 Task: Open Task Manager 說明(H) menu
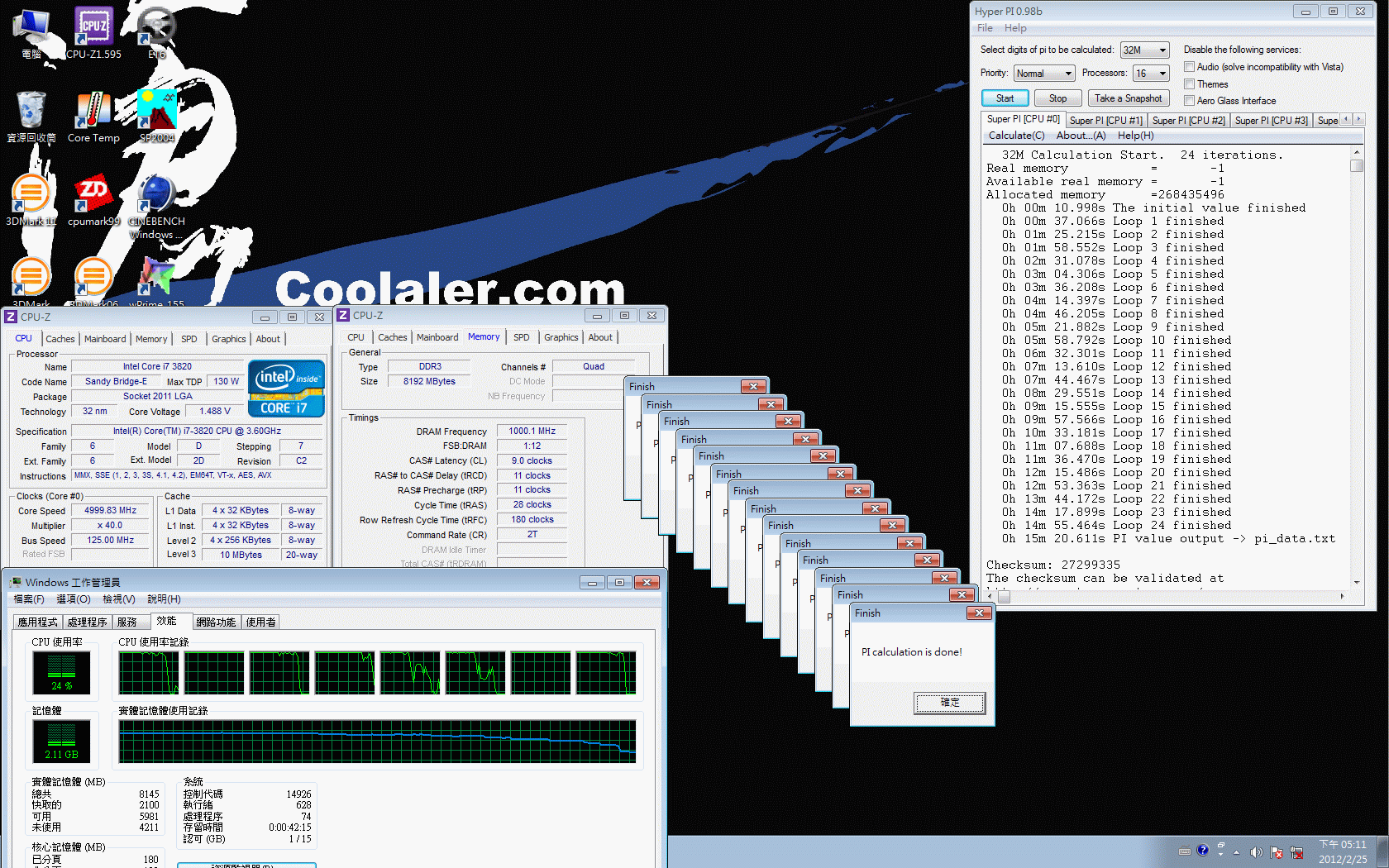(x=164, y=599)
